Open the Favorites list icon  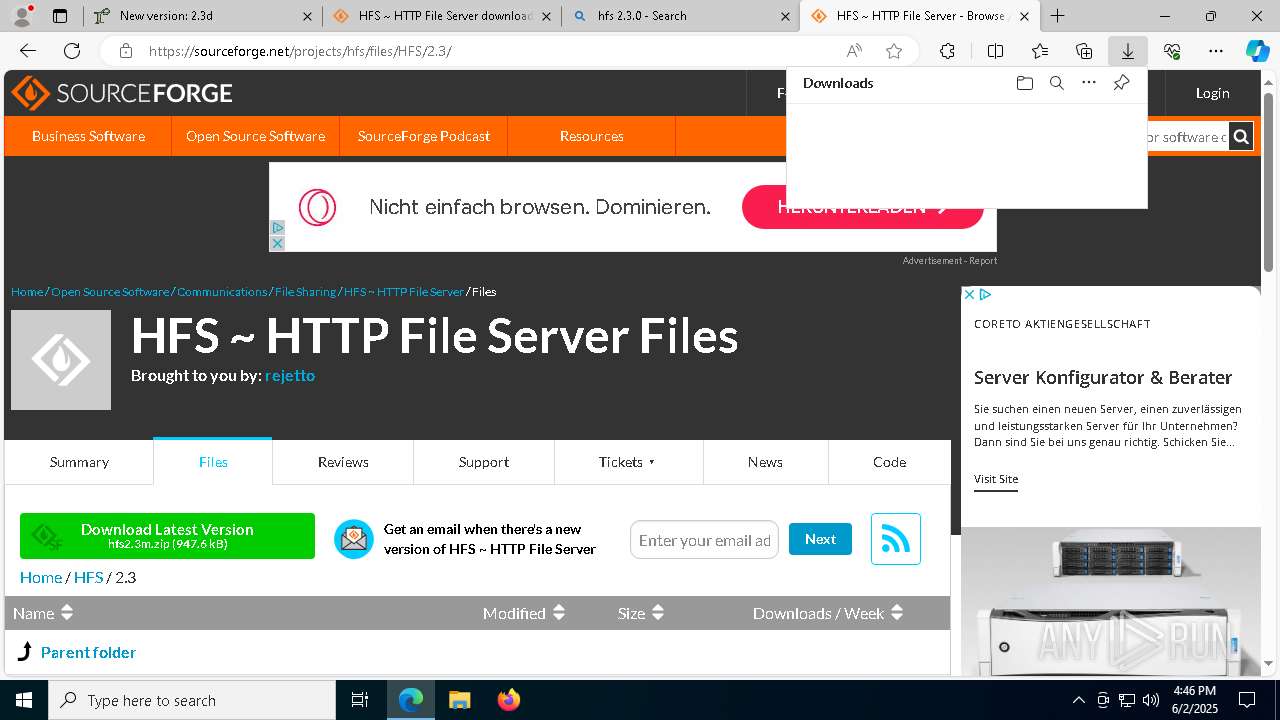coord(1040,51)
